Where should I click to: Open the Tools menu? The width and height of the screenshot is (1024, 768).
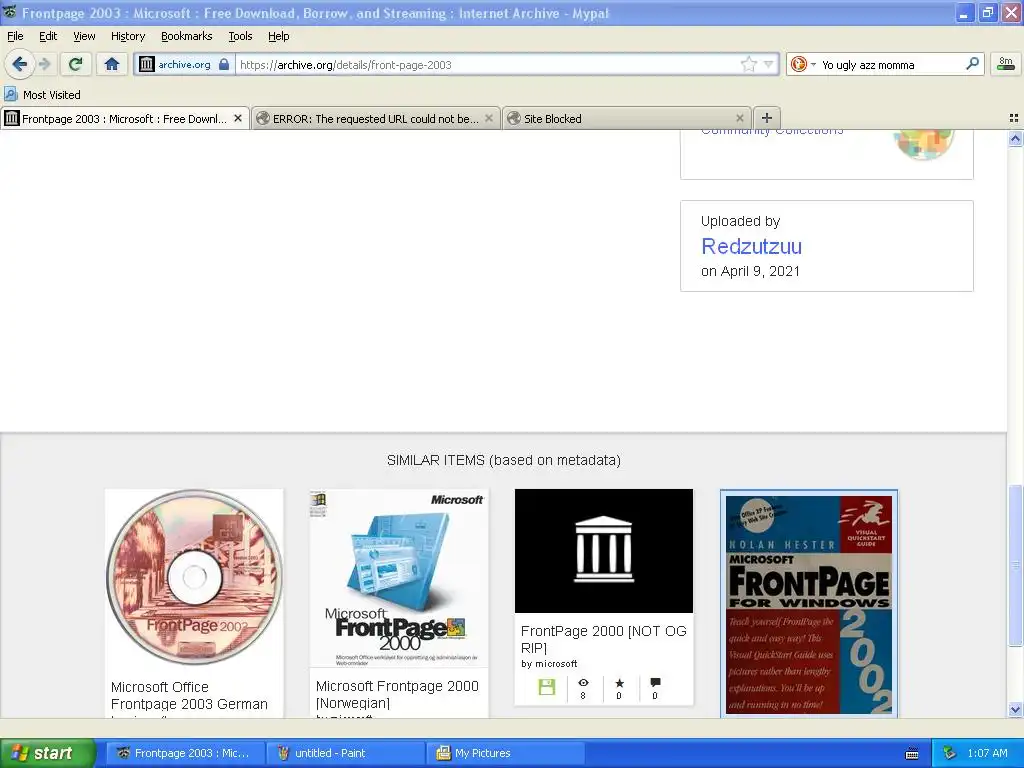click(240, 36)
